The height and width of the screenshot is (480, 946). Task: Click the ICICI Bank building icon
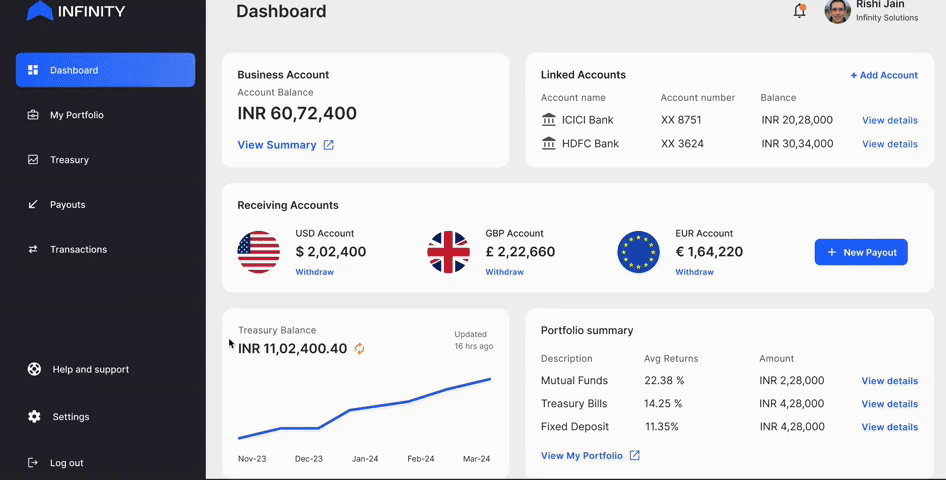tap(548, 120)
